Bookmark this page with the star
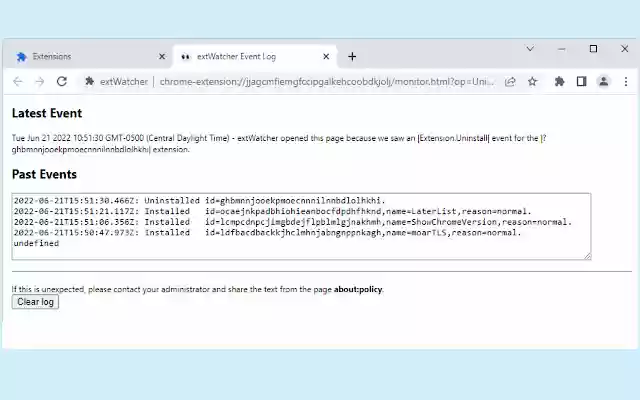 [x=532, y=82]
